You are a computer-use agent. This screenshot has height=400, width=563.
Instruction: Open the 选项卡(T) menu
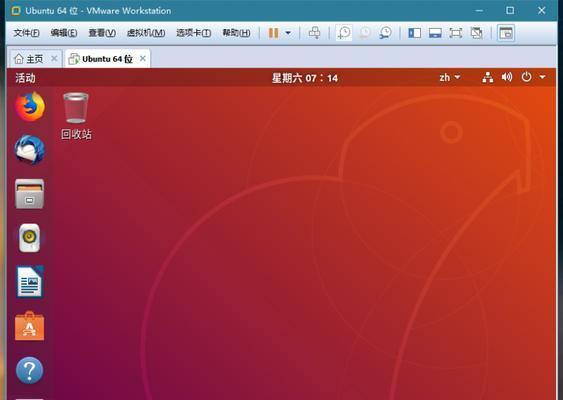pyautogui.click(x=194, y=33)
